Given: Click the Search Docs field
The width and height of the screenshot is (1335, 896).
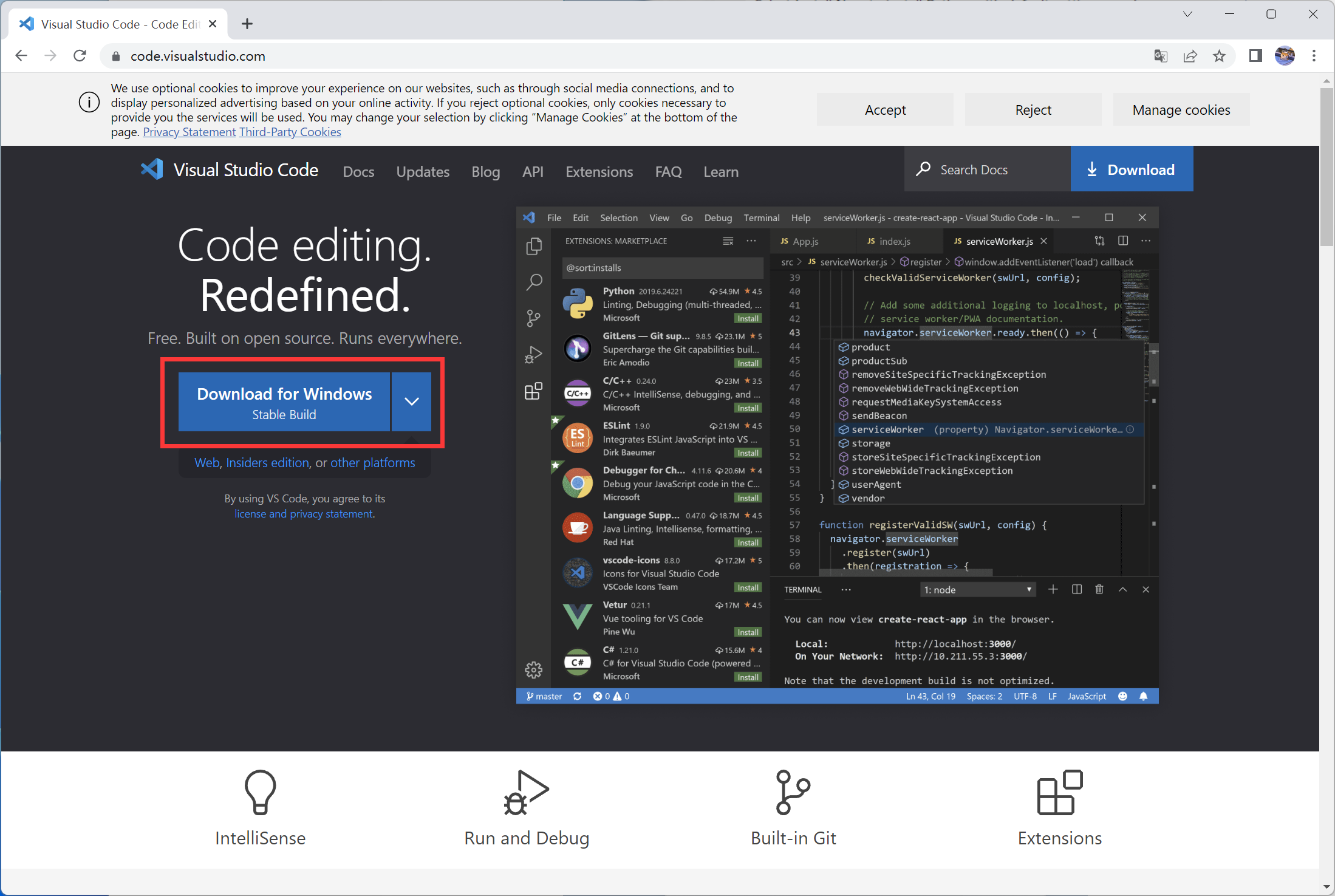Looking at the screenshot, I should pyautogui.click(x=987, y=169).
